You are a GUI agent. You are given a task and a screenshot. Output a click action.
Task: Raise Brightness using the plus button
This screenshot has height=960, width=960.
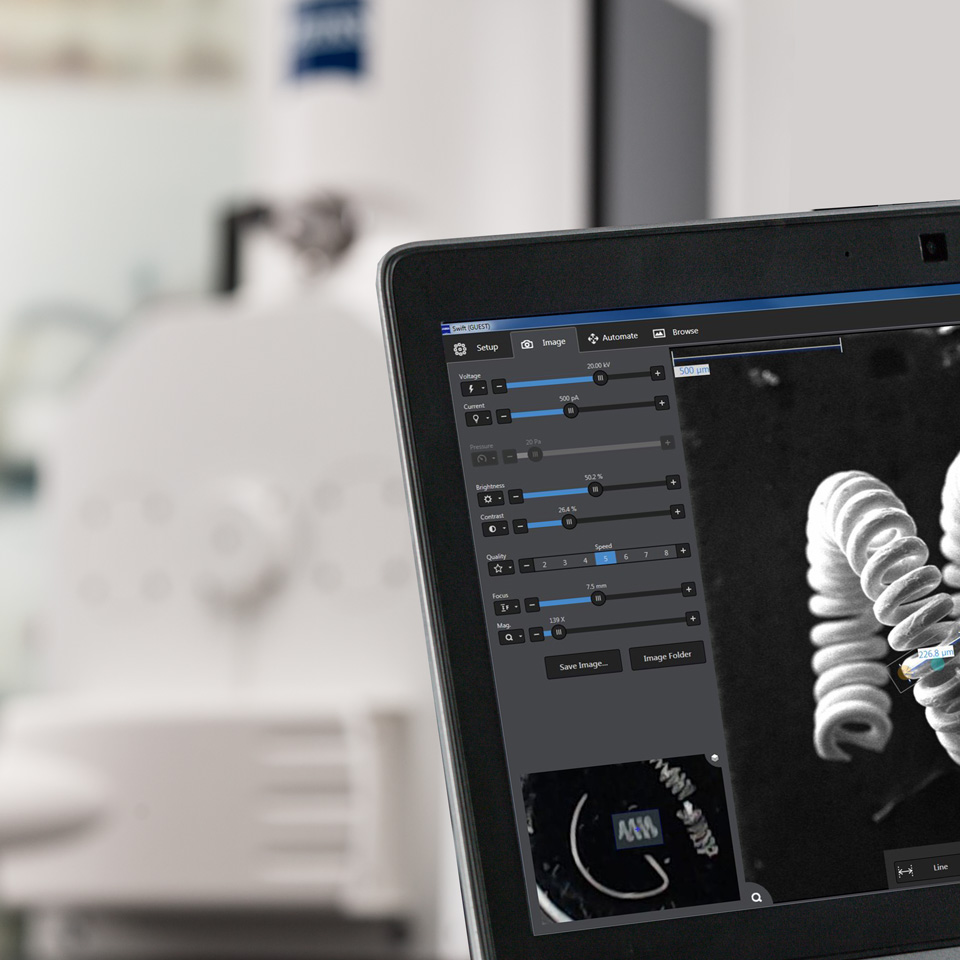point(673,482)
